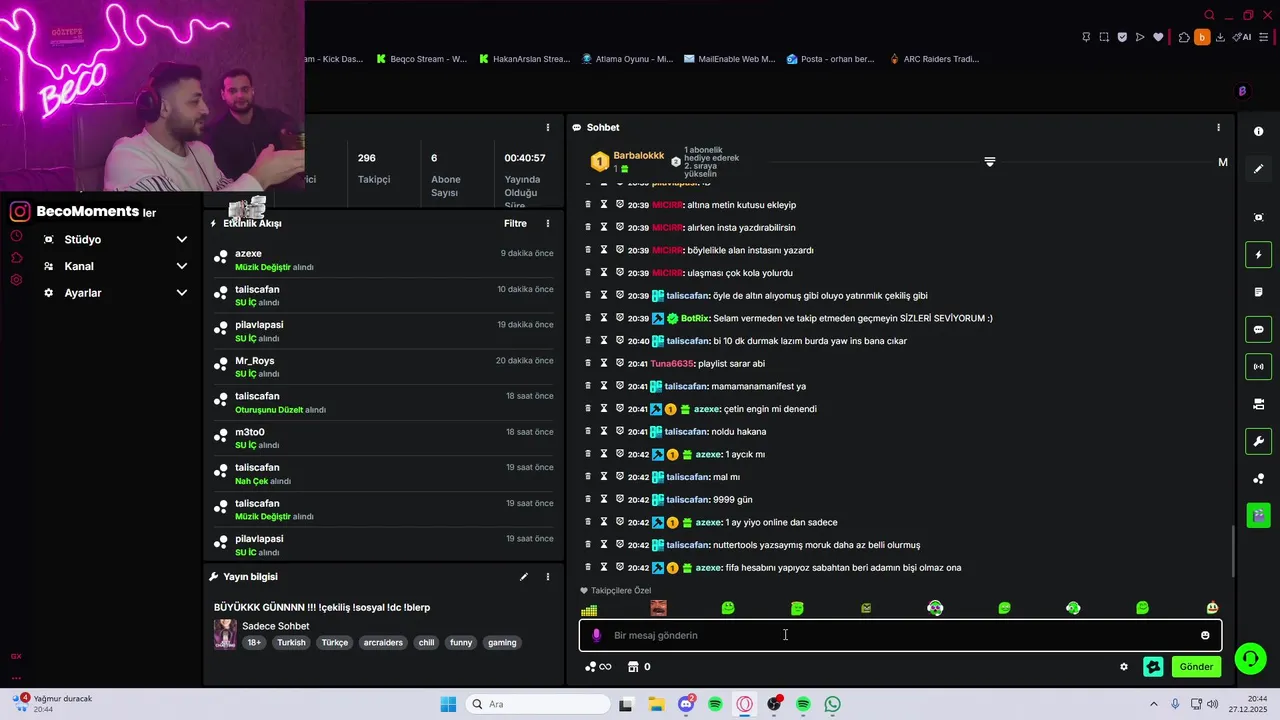This screenshot has width=1280, height=720.
Task: Click the browser snapshot selection icon
Action: click(x=1104, y=37)
